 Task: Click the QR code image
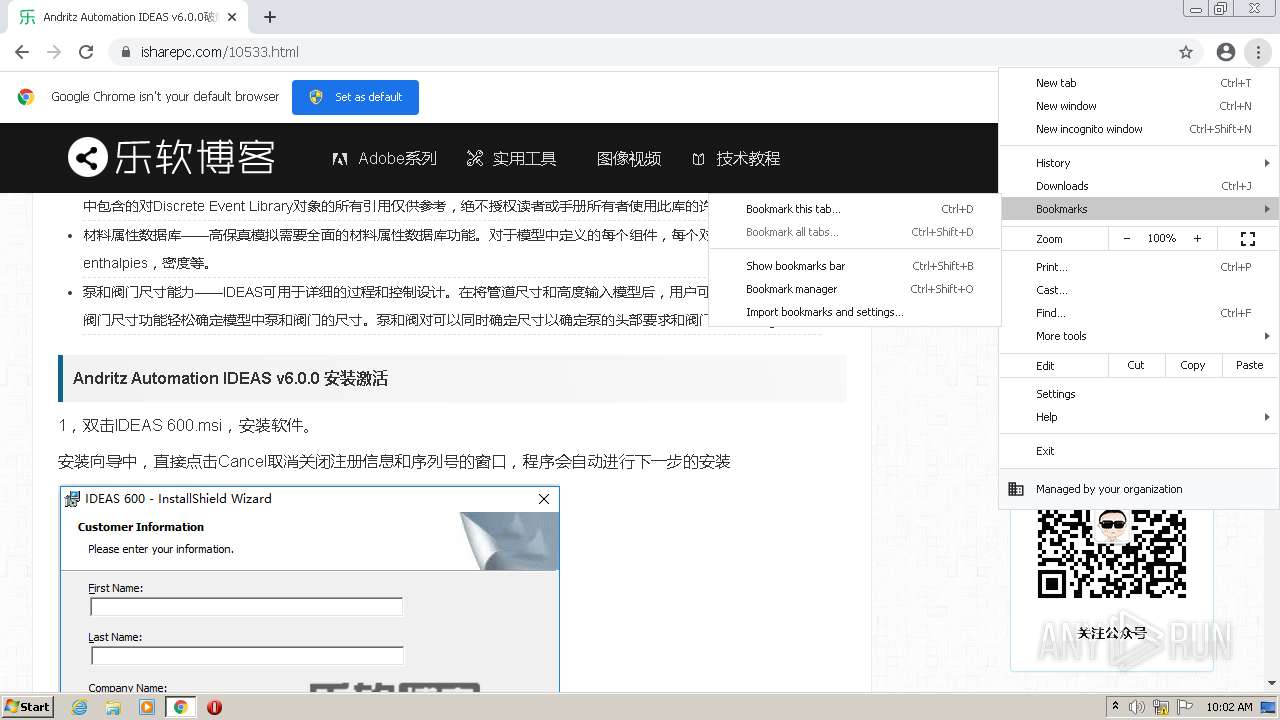1111,555
